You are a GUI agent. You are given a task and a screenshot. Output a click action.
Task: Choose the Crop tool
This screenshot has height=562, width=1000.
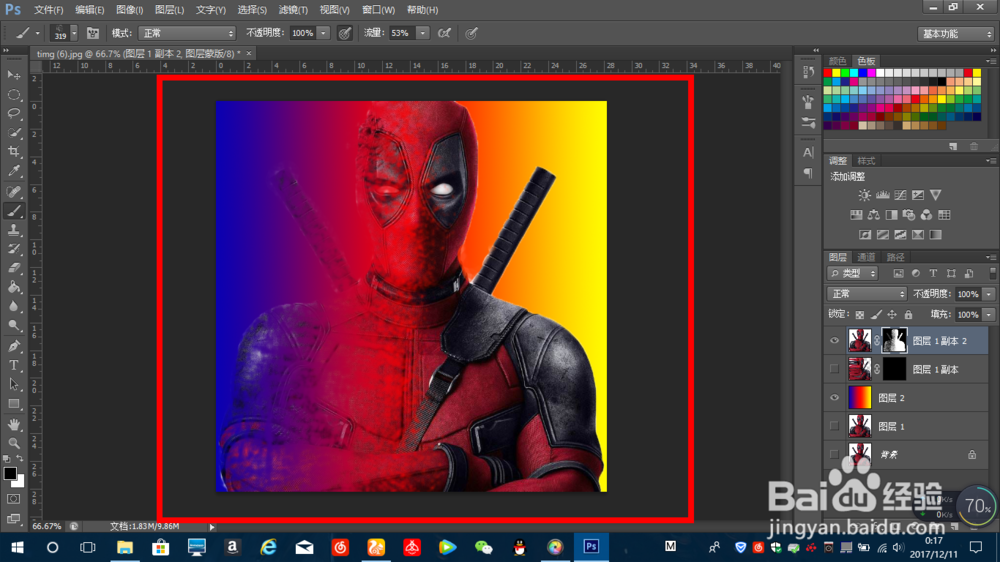click(14, 152)
